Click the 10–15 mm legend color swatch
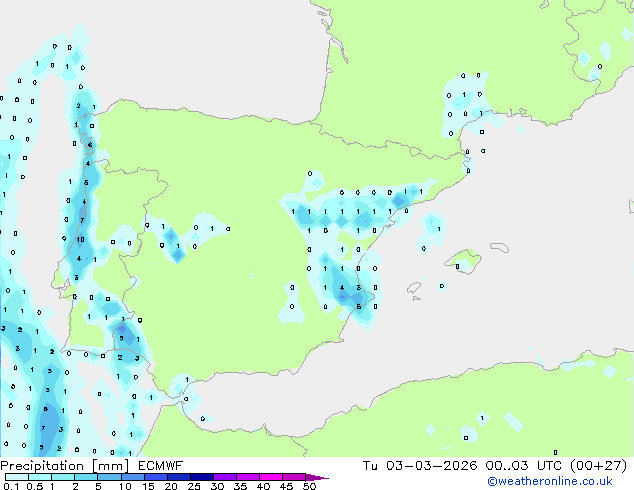Viewport: 634px width, 490px height. [x=132, y=477]
